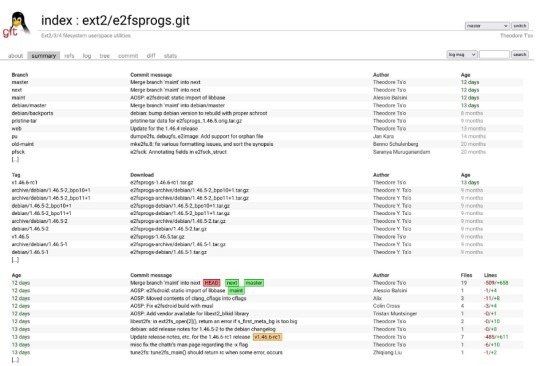The width and height of the screenshot is (536, 366).
Task: Open the about tab
Action: (15, 56)
